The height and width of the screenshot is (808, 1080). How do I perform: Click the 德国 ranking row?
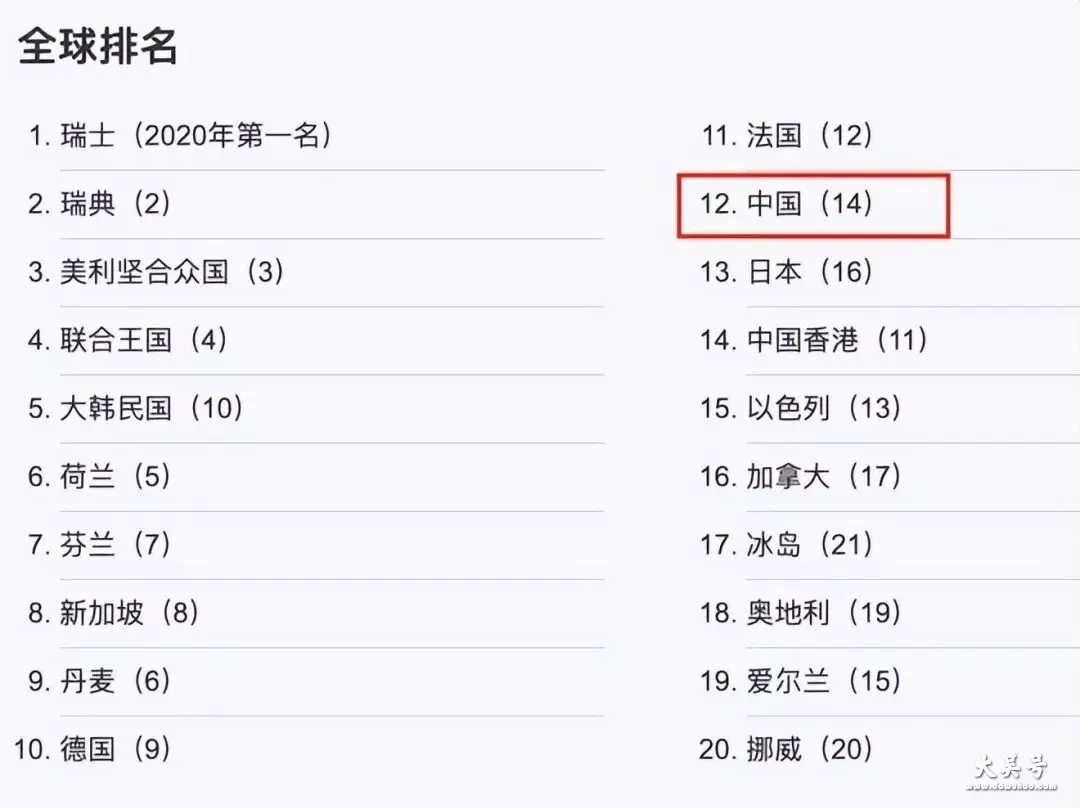[x=92, y=749]
